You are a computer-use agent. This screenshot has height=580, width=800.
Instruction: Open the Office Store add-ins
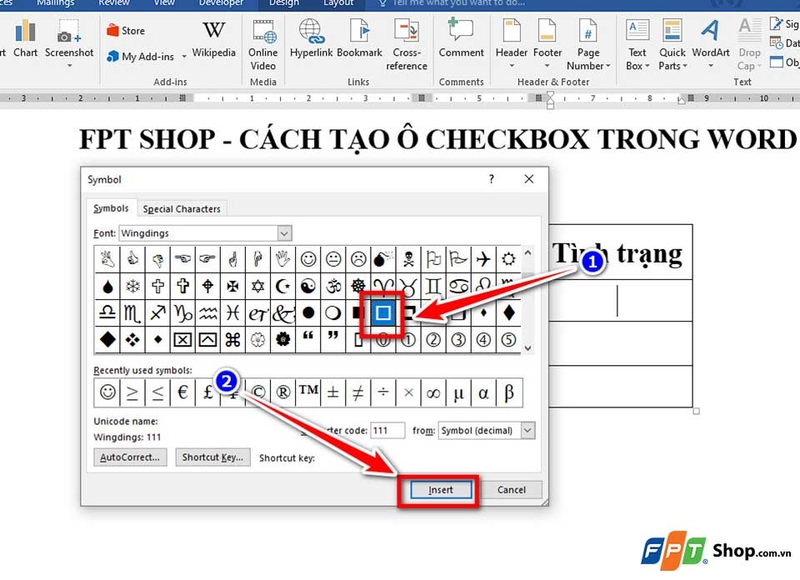coord(126,31)
